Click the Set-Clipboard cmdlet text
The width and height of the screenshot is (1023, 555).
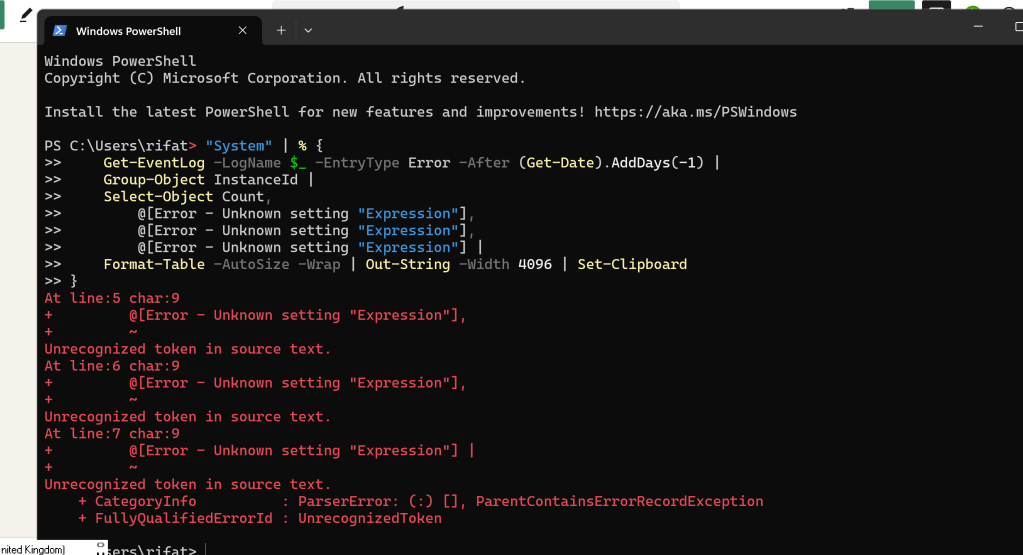click(632, 264)
